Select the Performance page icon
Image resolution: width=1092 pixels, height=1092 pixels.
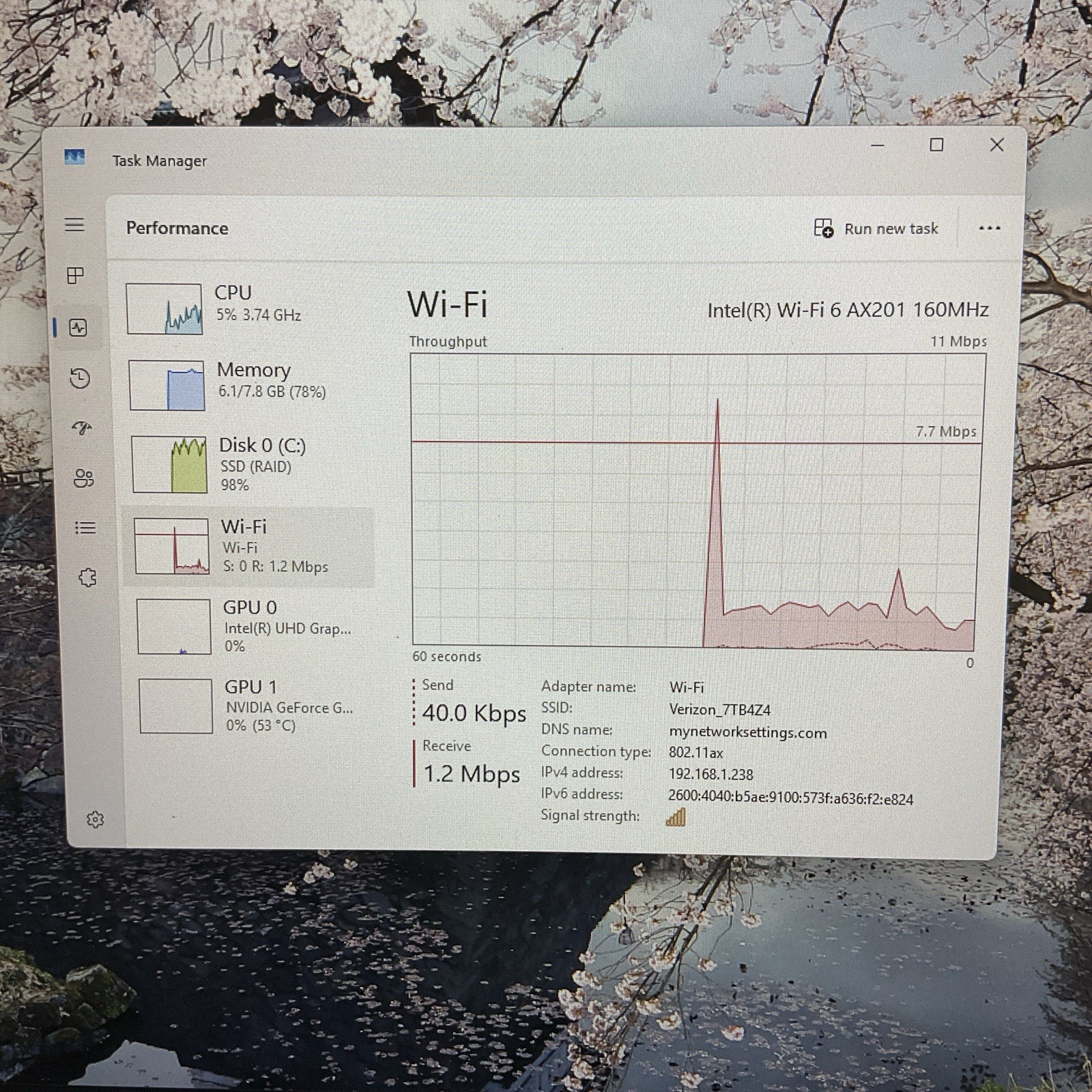tap(78, 328)
